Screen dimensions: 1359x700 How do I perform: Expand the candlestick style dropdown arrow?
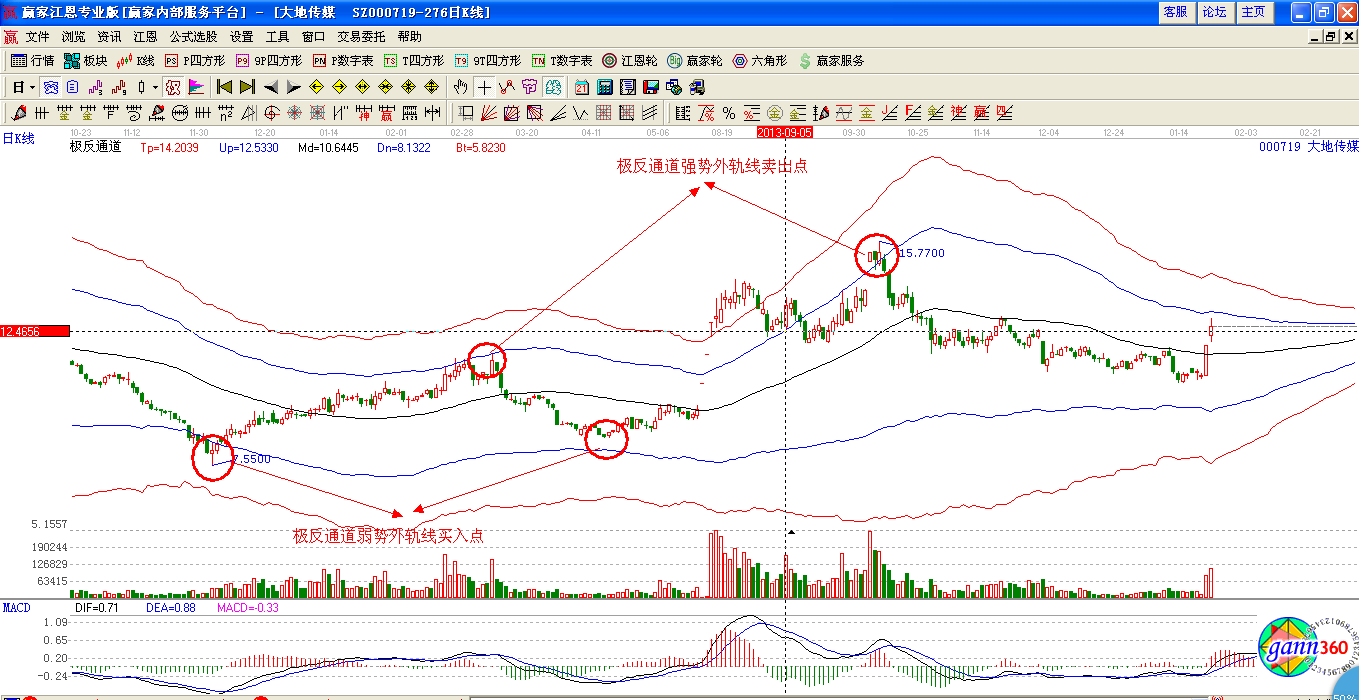(155, 87)
